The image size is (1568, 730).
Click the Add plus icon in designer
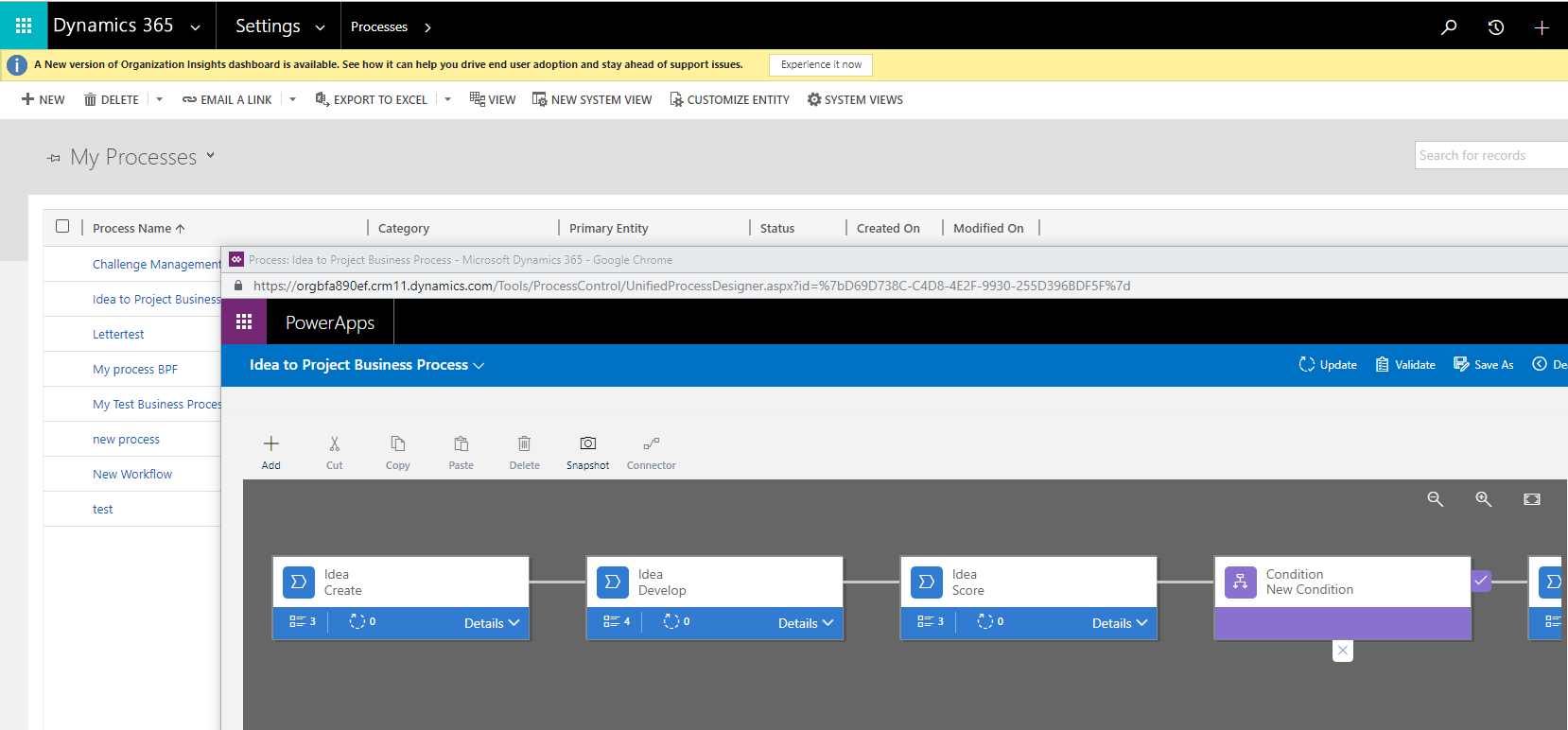(271, 443)
